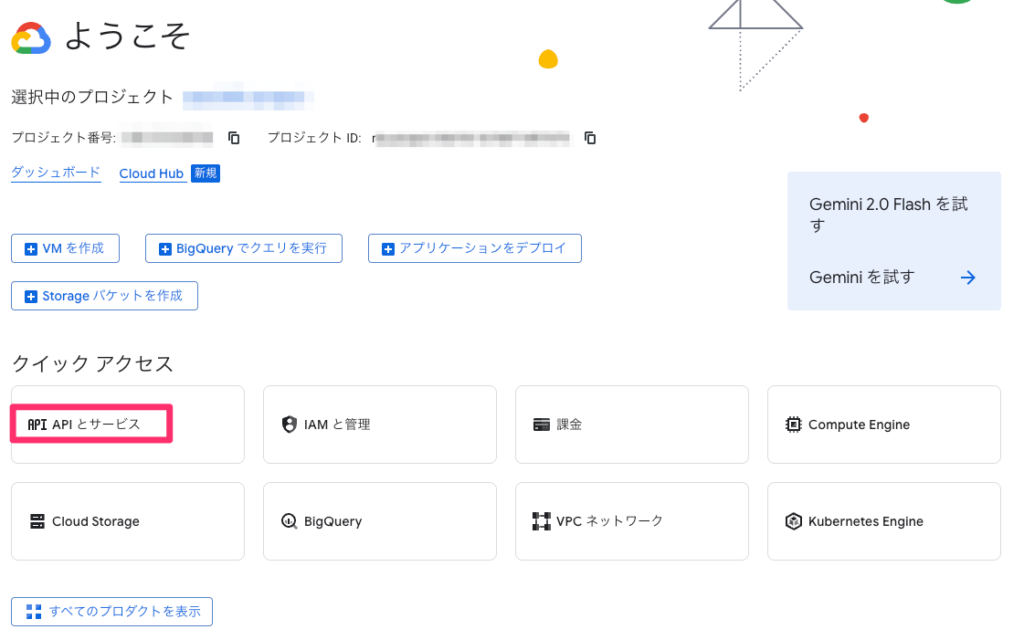Copy the project ID
The image size is (1024, 640).
point(590,138)
